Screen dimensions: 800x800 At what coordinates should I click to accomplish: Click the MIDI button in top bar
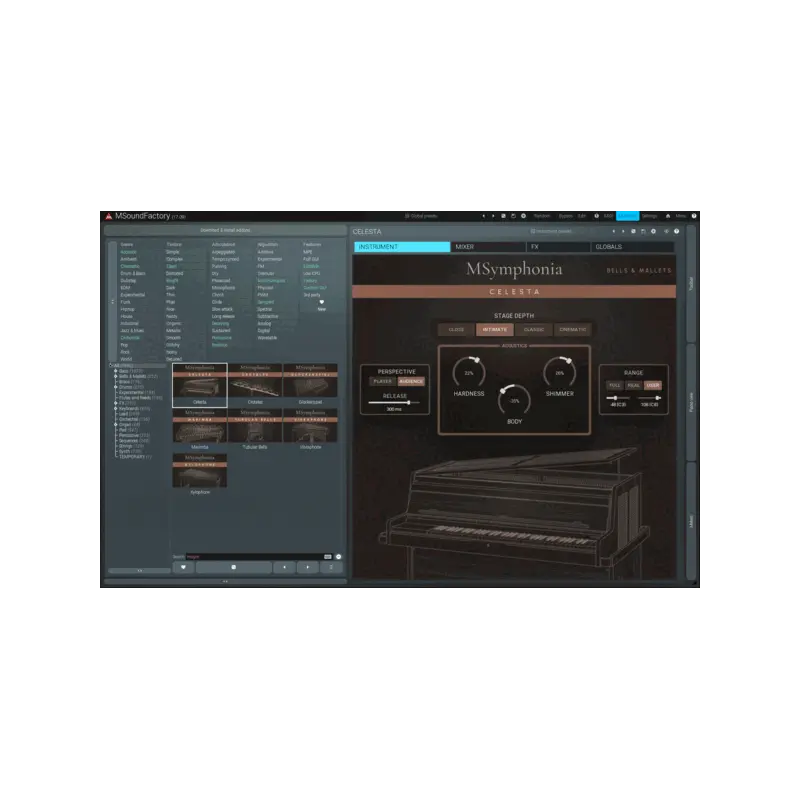point(608,216)
